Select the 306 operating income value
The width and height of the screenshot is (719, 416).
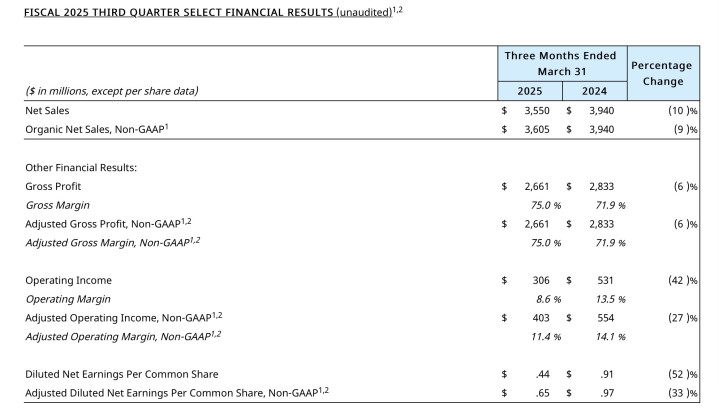[x=541, y=280]
